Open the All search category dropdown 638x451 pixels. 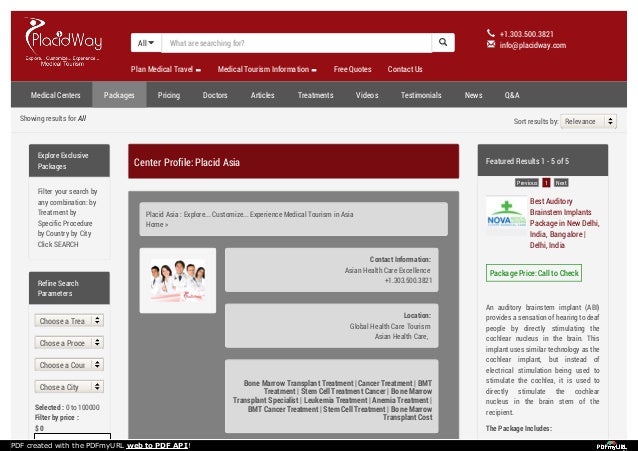[146, 43]
